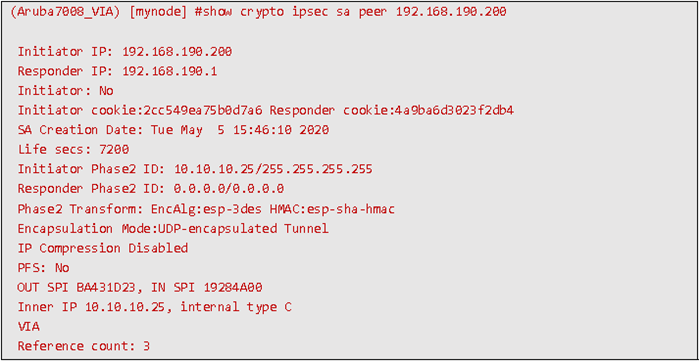Screen dimensions: 700x363
Task: Click the Encapsulation Mode UDP-encapsulated Tunnel line
Action: (x=173, y=228)
